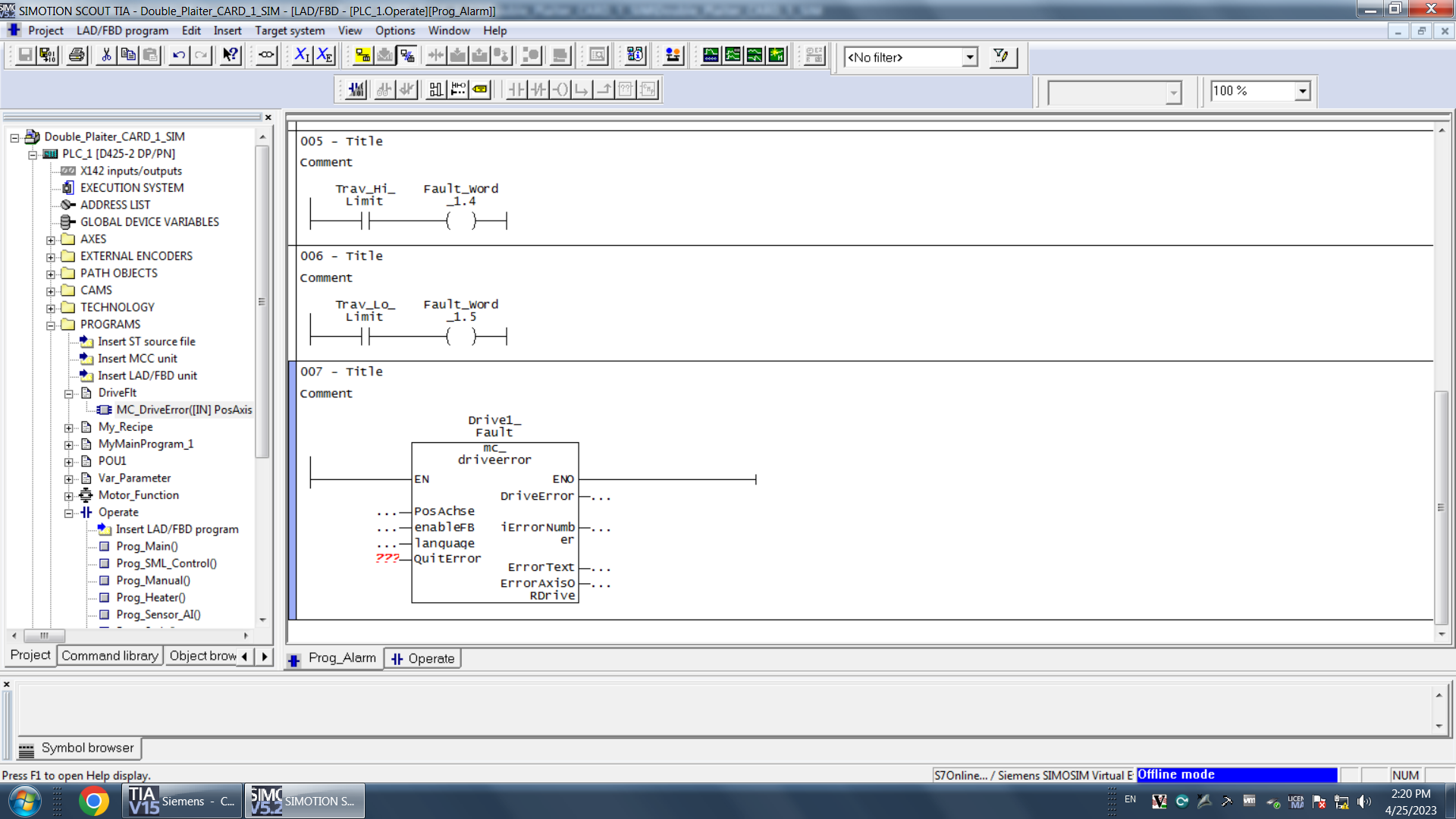This screenshot has height=819, width=1456.
Task: Open the 100 % zoom dropdown
Action: 1302,91
